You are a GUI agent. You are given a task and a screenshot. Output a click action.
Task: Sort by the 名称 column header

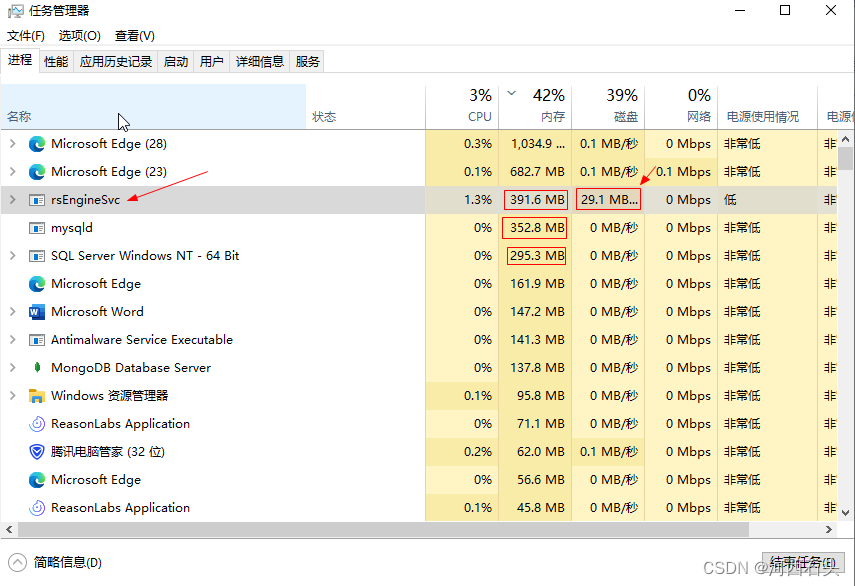[x=154, y=107]
